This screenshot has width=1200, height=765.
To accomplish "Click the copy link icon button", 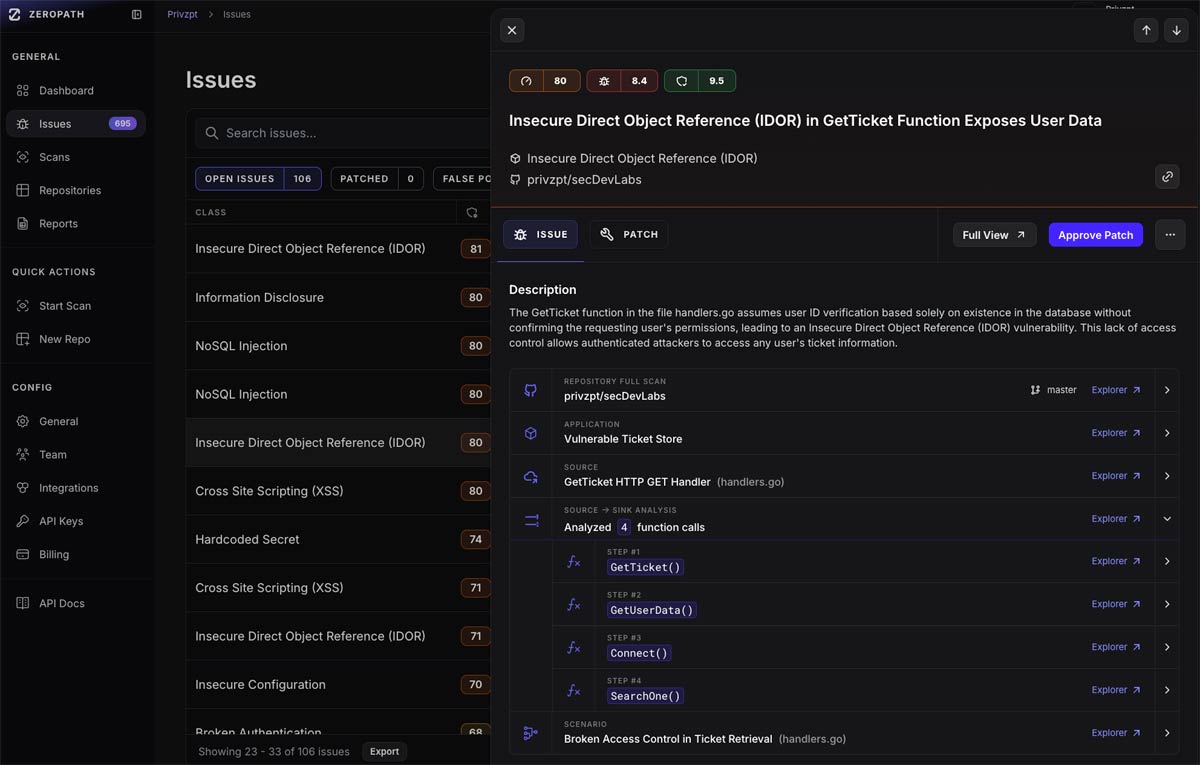I will [x=1167, y=177].
